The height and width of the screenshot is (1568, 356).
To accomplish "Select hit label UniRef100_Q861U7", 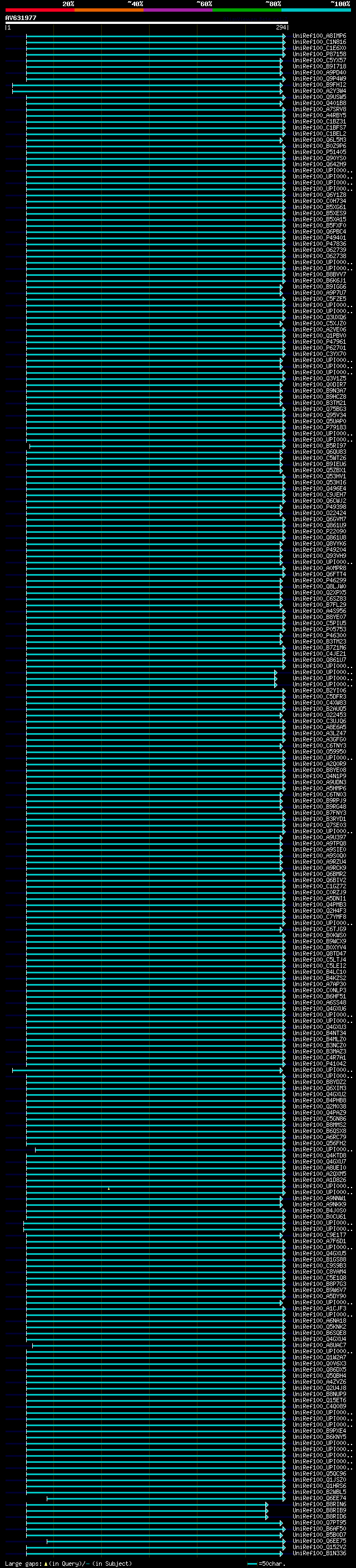I will (x=319, y=660).
